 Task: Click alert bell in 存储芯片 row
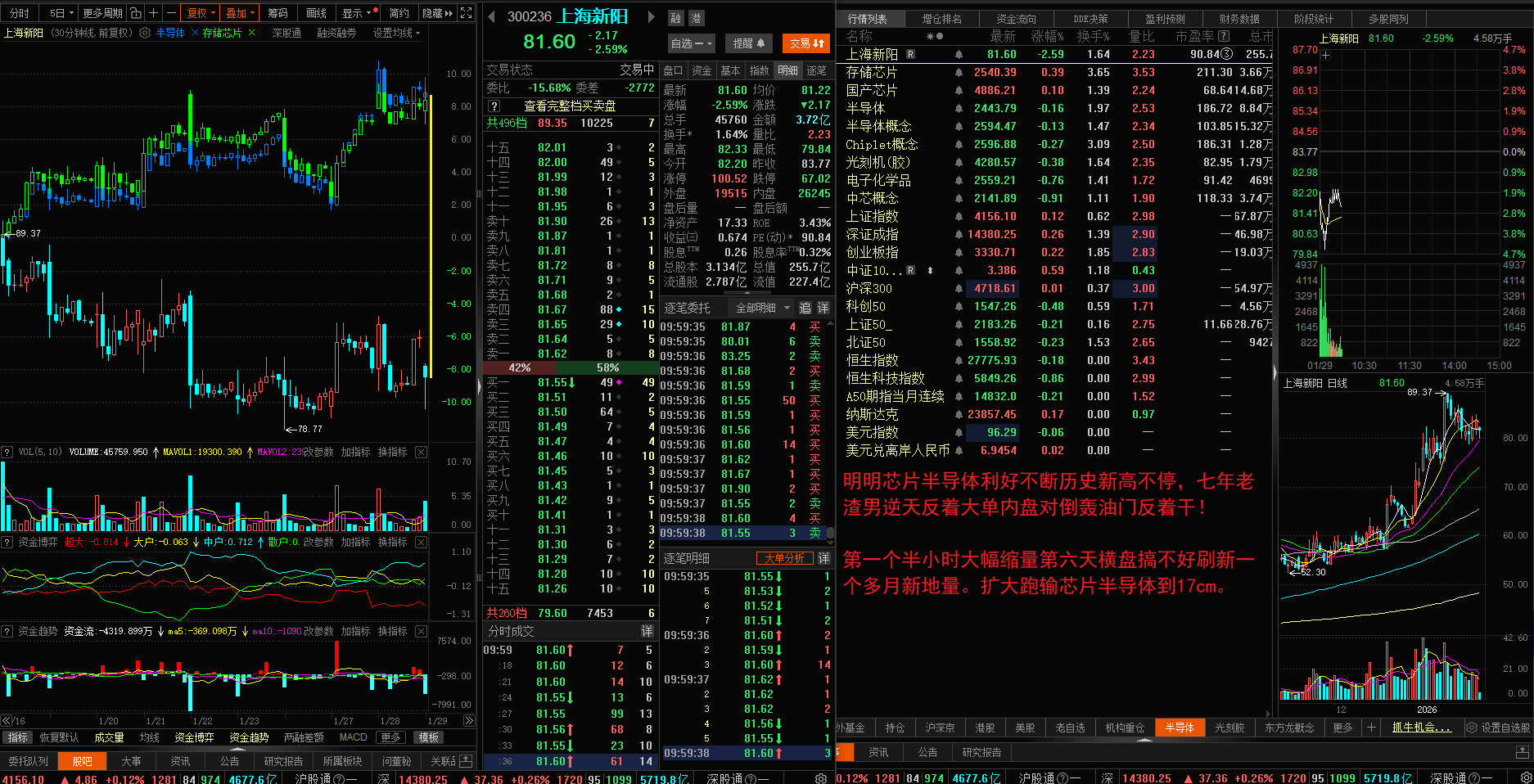click(x=959, y=72)
